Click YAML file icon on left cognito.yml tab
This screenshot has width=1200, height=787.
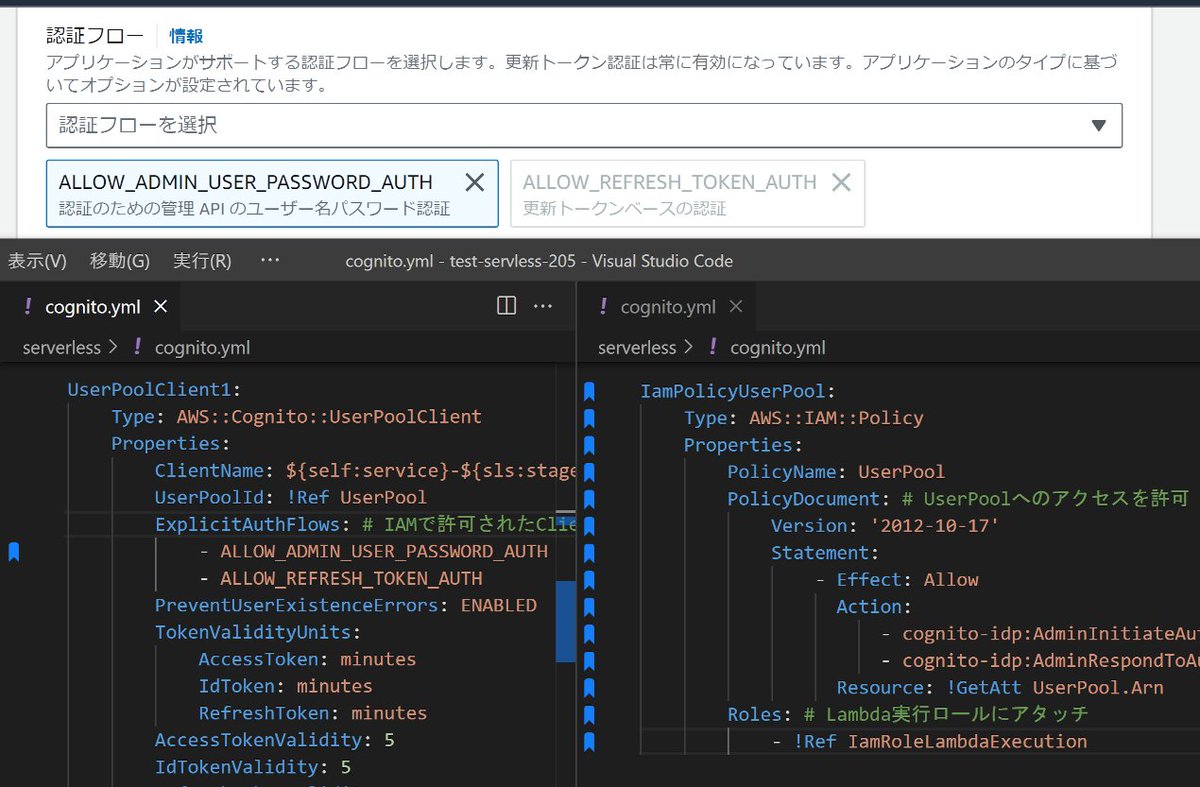(x=27, y=307)
